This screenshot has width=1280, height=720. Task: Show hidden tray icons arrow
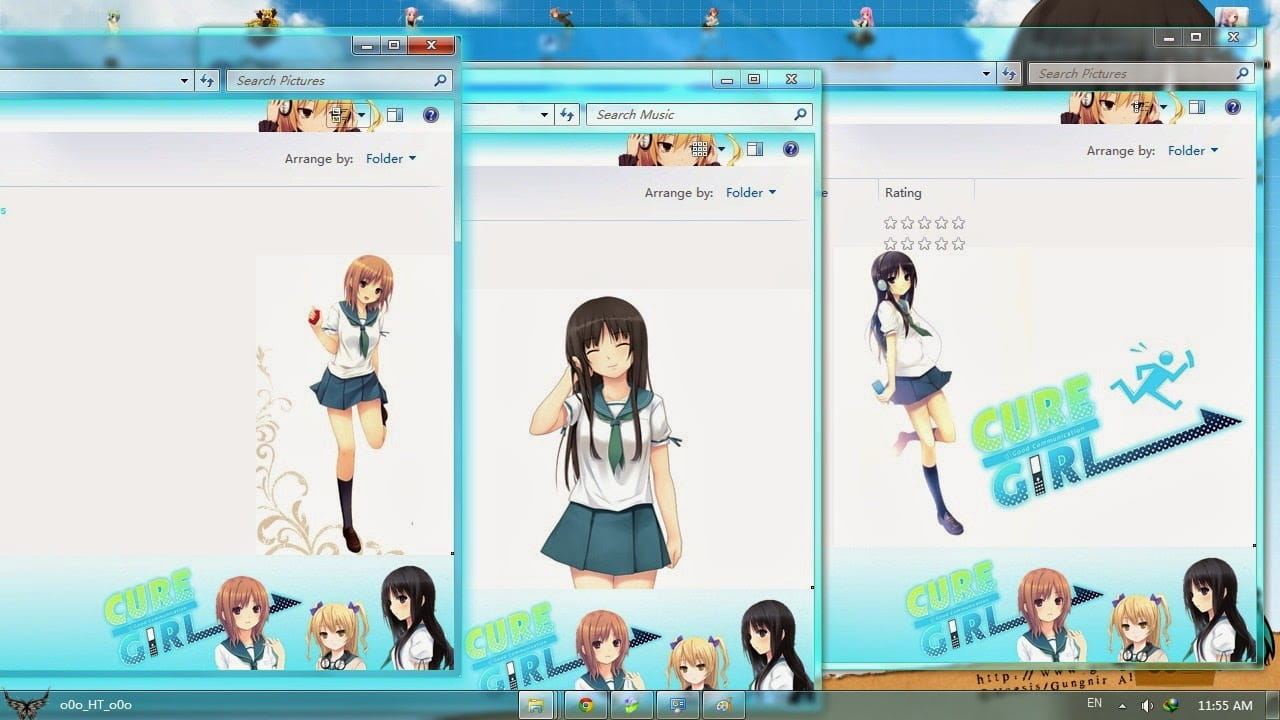point(1124,705)
